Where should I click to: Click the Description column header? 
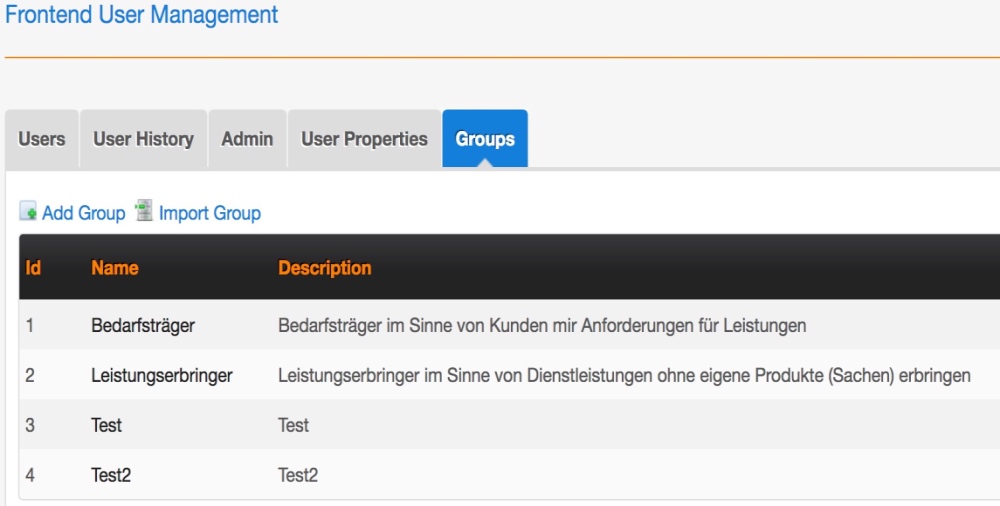(x=324, y=268)
